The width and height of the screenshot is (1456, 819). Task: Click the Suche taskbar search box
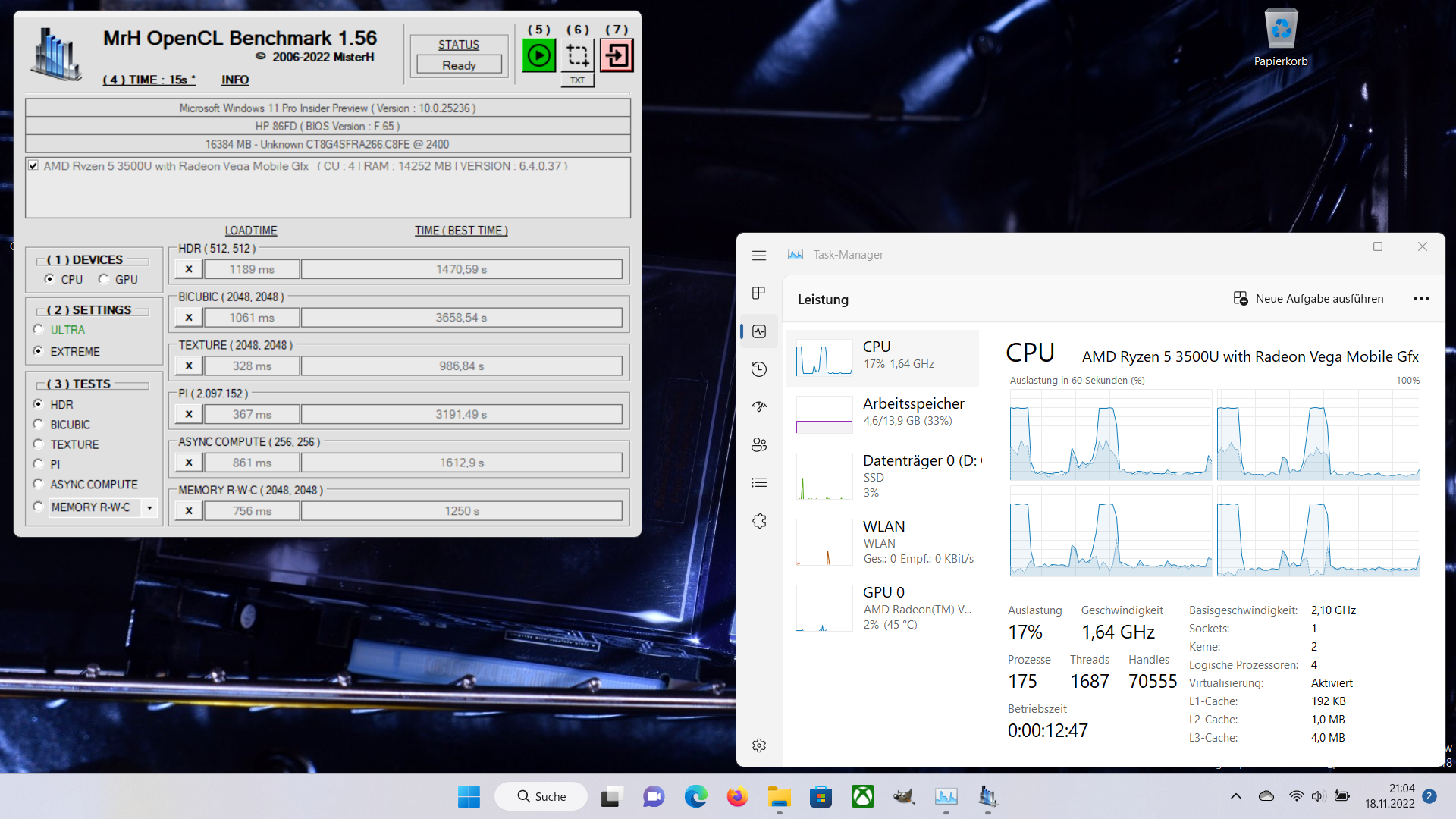(x=541, y=796)
